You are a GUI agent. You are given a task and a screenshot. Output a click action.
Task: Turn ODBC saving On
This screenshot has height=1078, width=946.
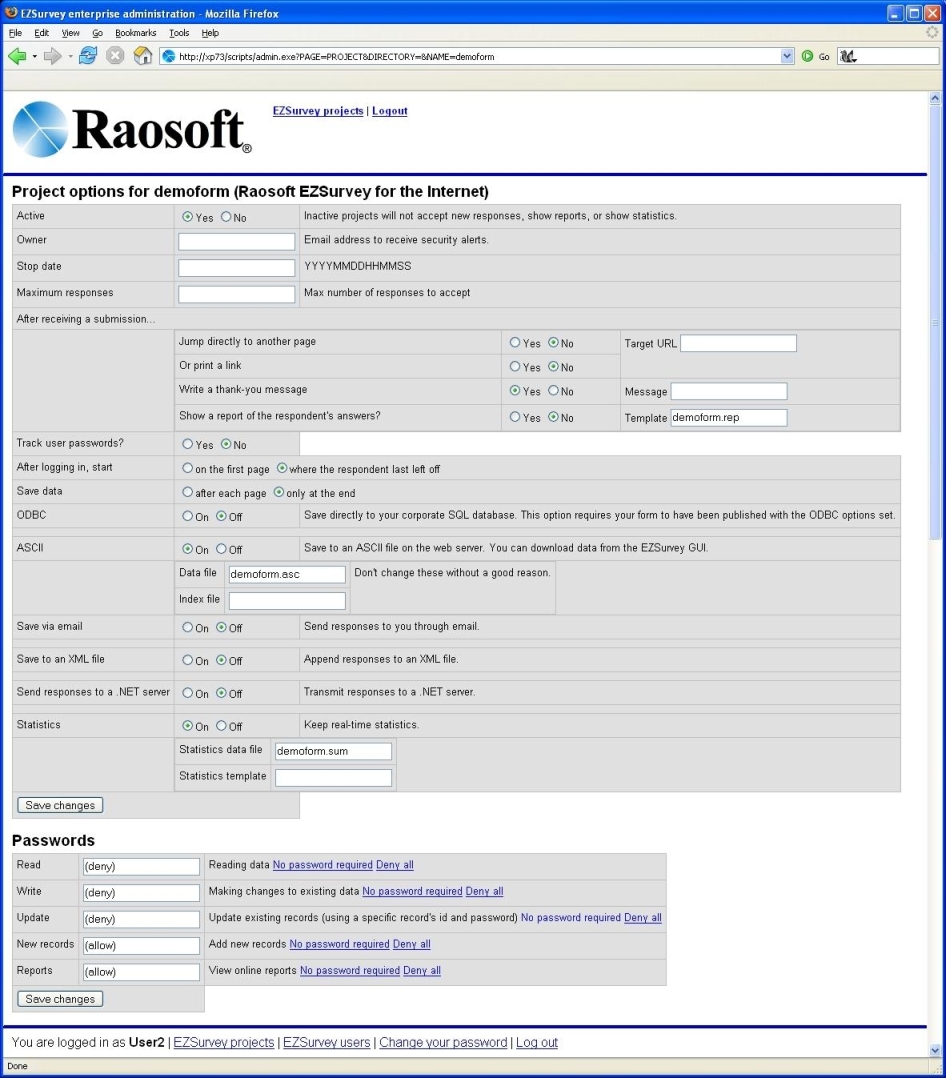point(187,516)
